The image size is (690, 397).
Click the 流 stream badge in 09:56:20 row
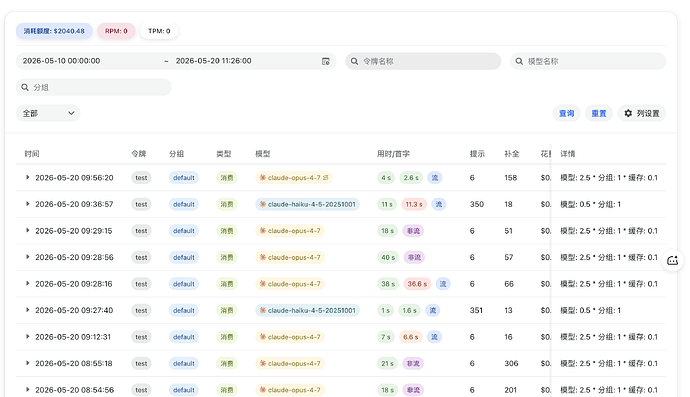pyautogui.click(x=435, y=177)
